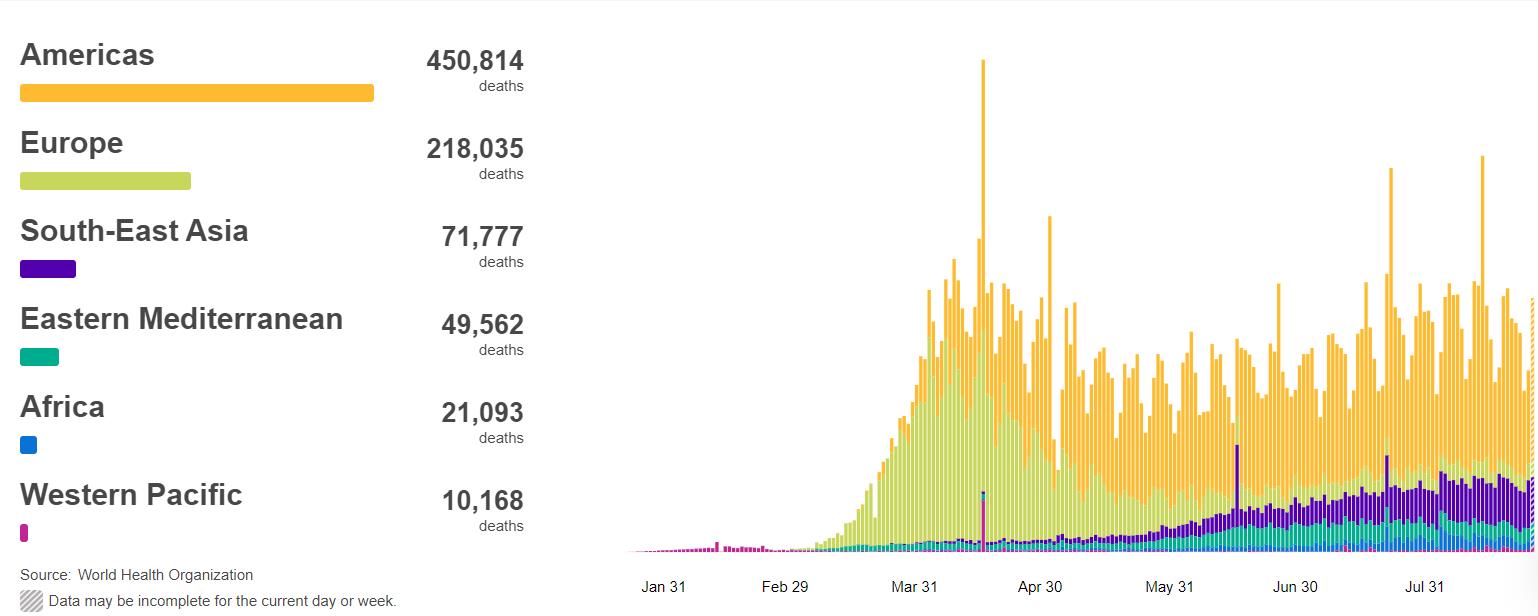Viewport: 1538px width, 616px height.
Task: Click the orange Americas bar swatch
Action: coord(197,93)
